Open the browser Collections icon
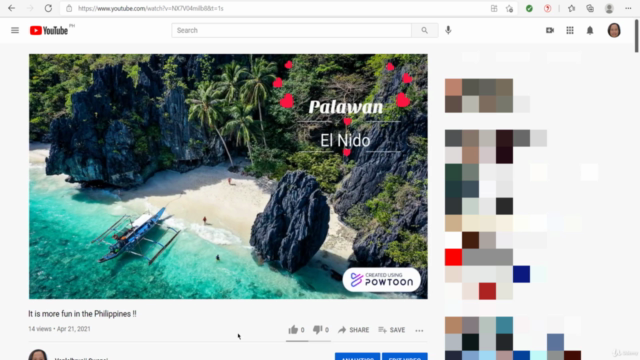Viewport: 640px width, 360px height. pos(590,8)
